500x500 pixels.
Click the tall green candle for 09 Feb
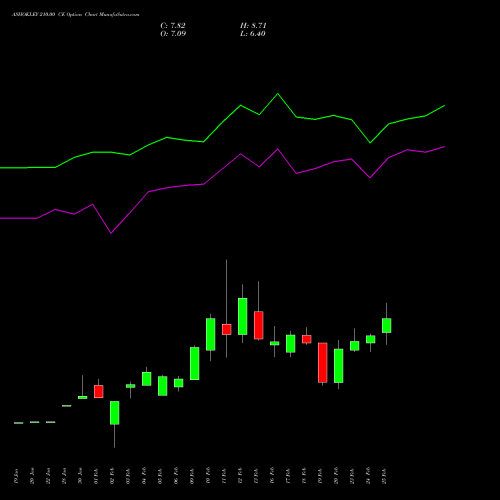[195, 363]
